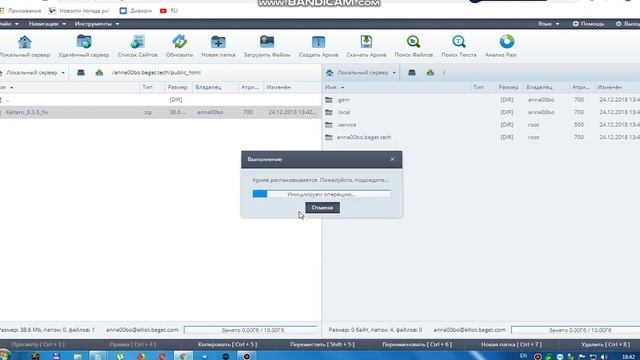Expand the Язык language menu
The height and width of the screenshot is (360, 640).
point(548,24)
